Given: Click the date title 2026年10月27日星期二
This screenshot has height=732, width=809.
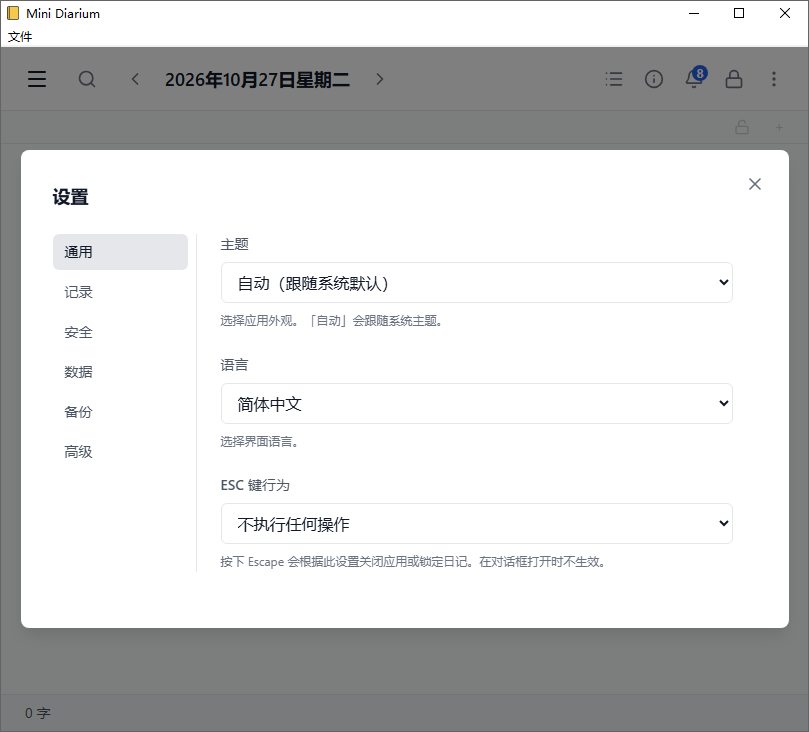Looking at the screenshot, I should (x=257, y=79).
